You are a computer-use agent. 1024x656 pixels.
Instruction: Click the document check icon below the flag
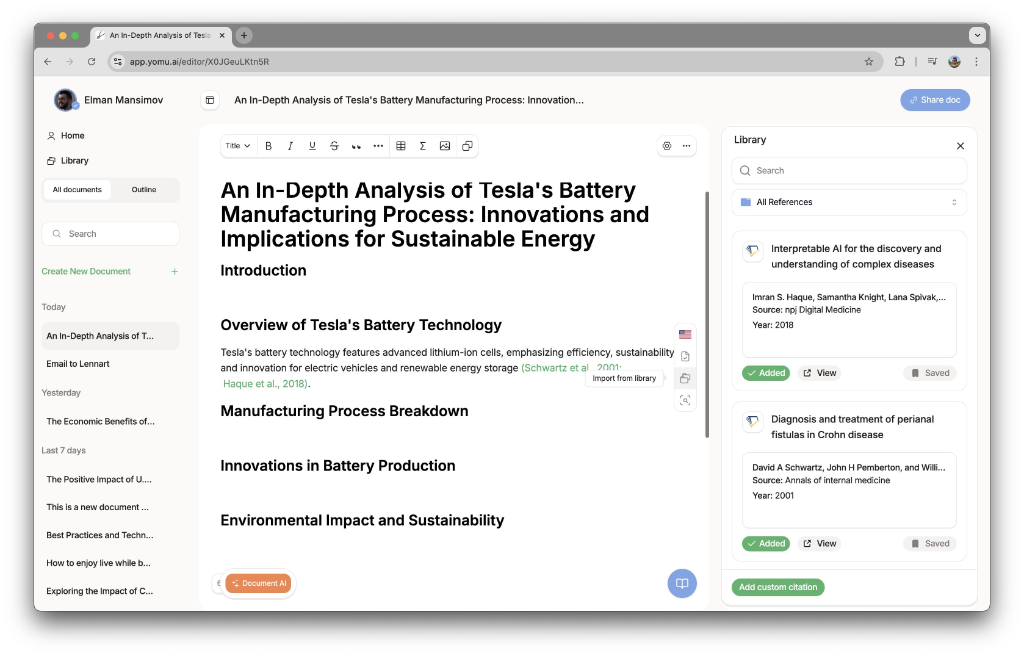[685, 356]
